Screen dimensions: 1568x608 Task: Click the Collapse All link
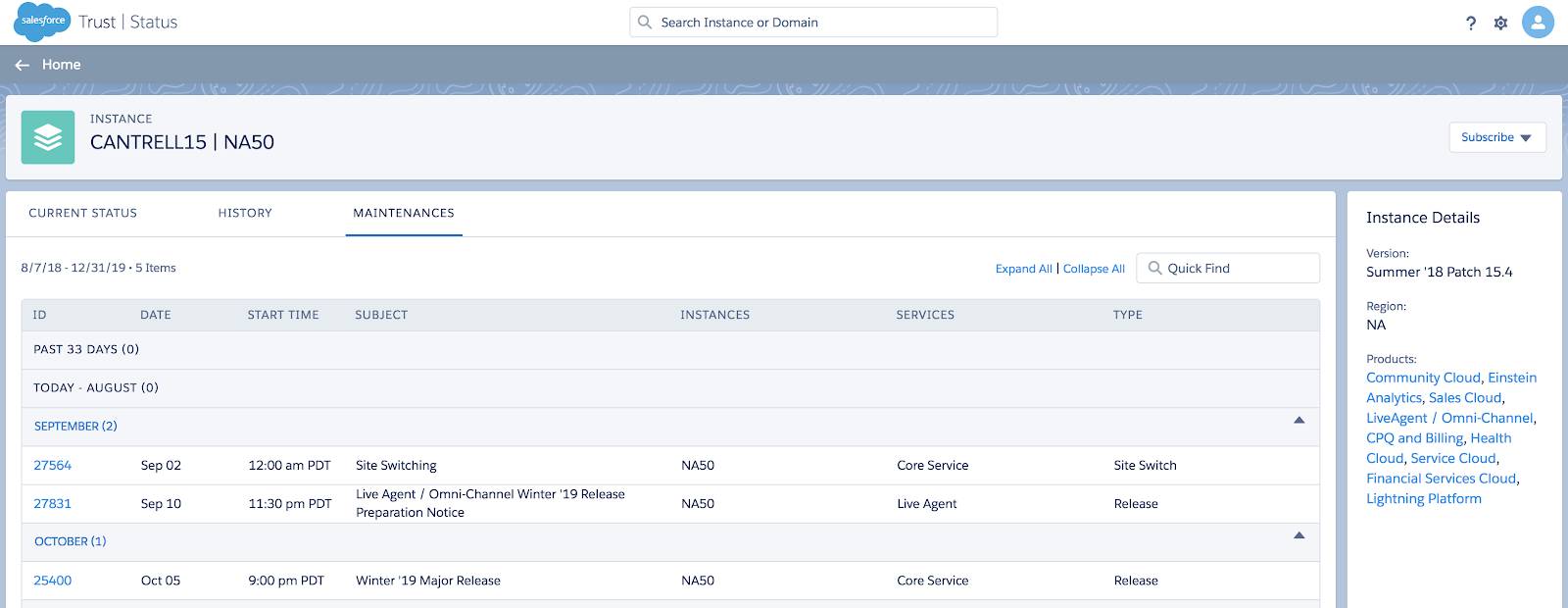coord(1094,269)
